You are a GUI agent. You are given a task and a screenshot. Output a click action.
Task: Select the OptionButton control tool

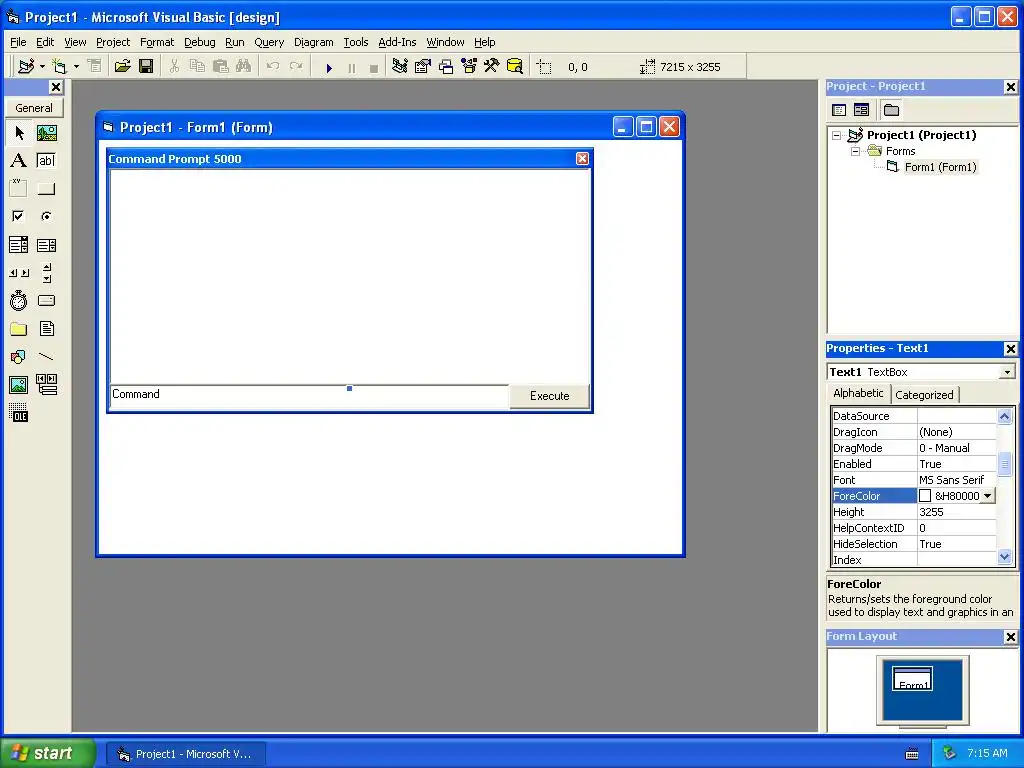click(x=46, y=216)
